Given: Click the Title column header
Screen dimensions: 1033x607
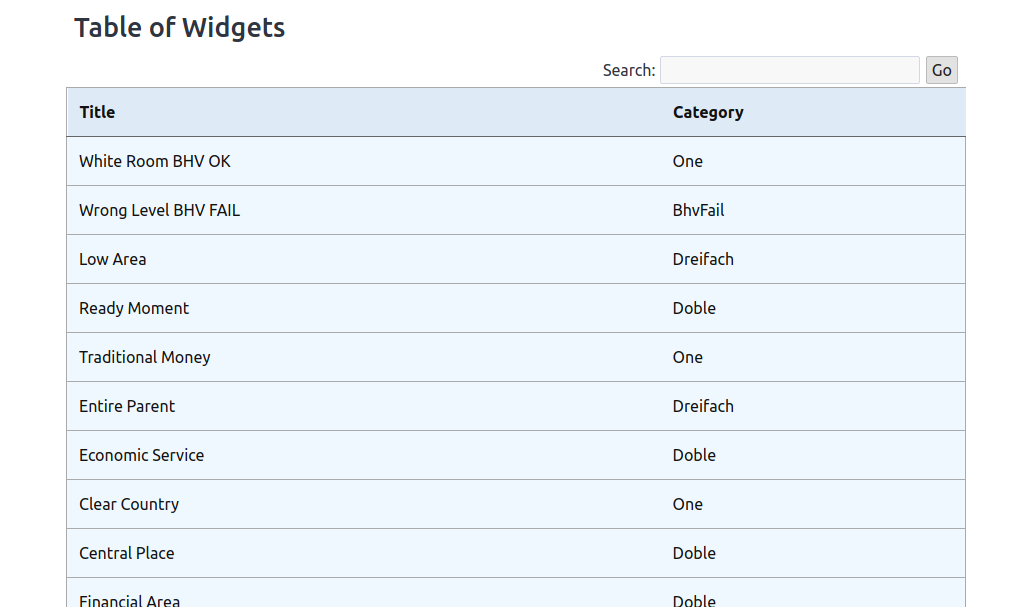Looking at the screenshot, I should tap(97, 112).
